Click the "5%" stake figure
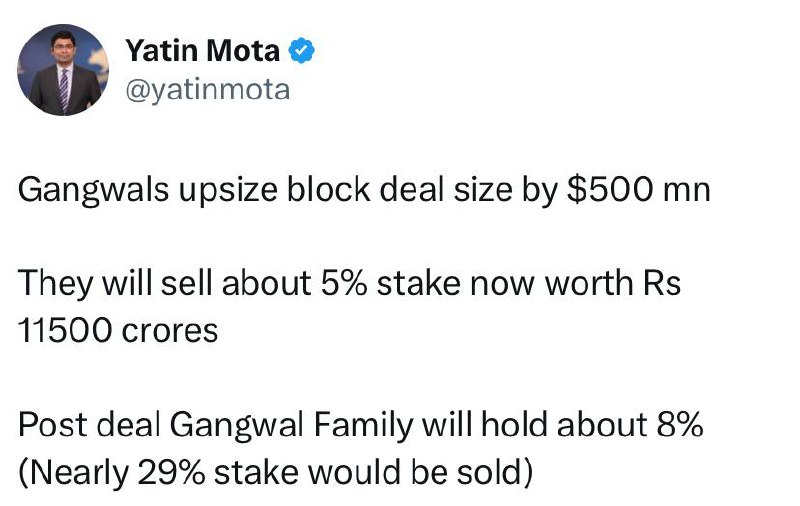This screenshot has height=506, width=800. (x=343, y=283)
